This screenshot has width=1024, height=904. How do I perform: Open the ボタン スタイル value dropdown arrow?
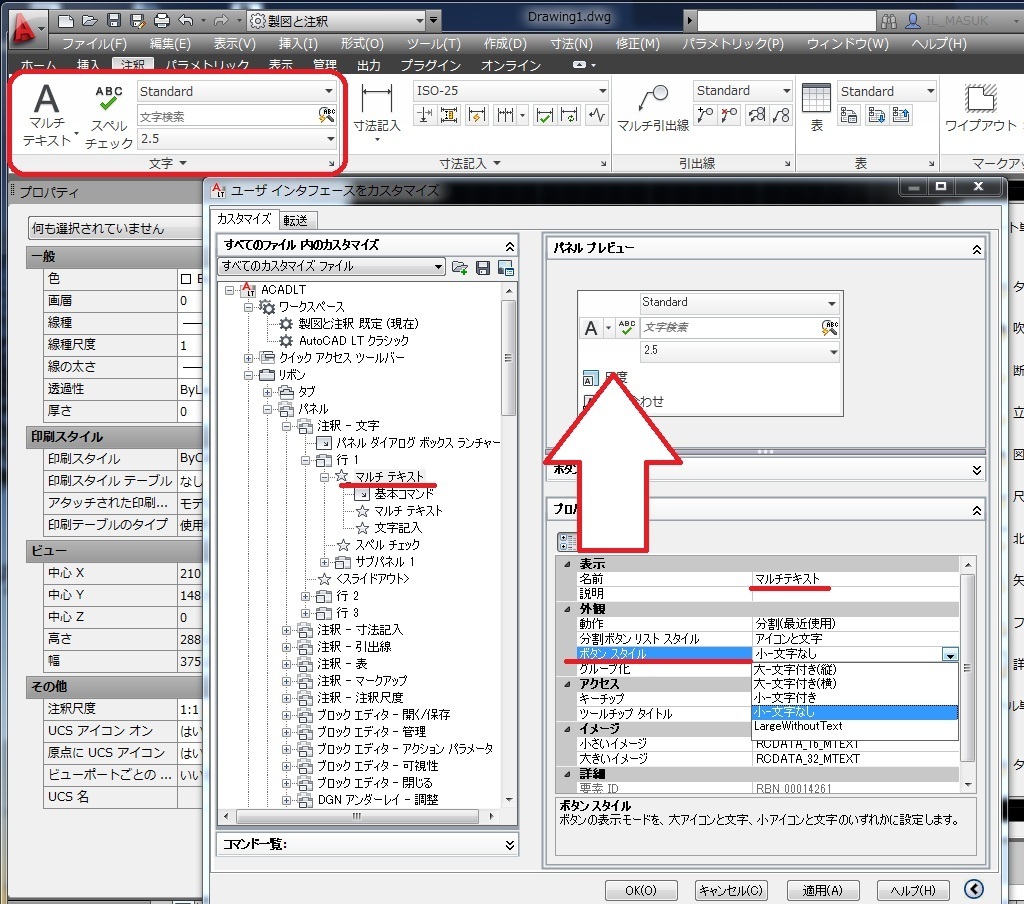click(x=950, y=654)
